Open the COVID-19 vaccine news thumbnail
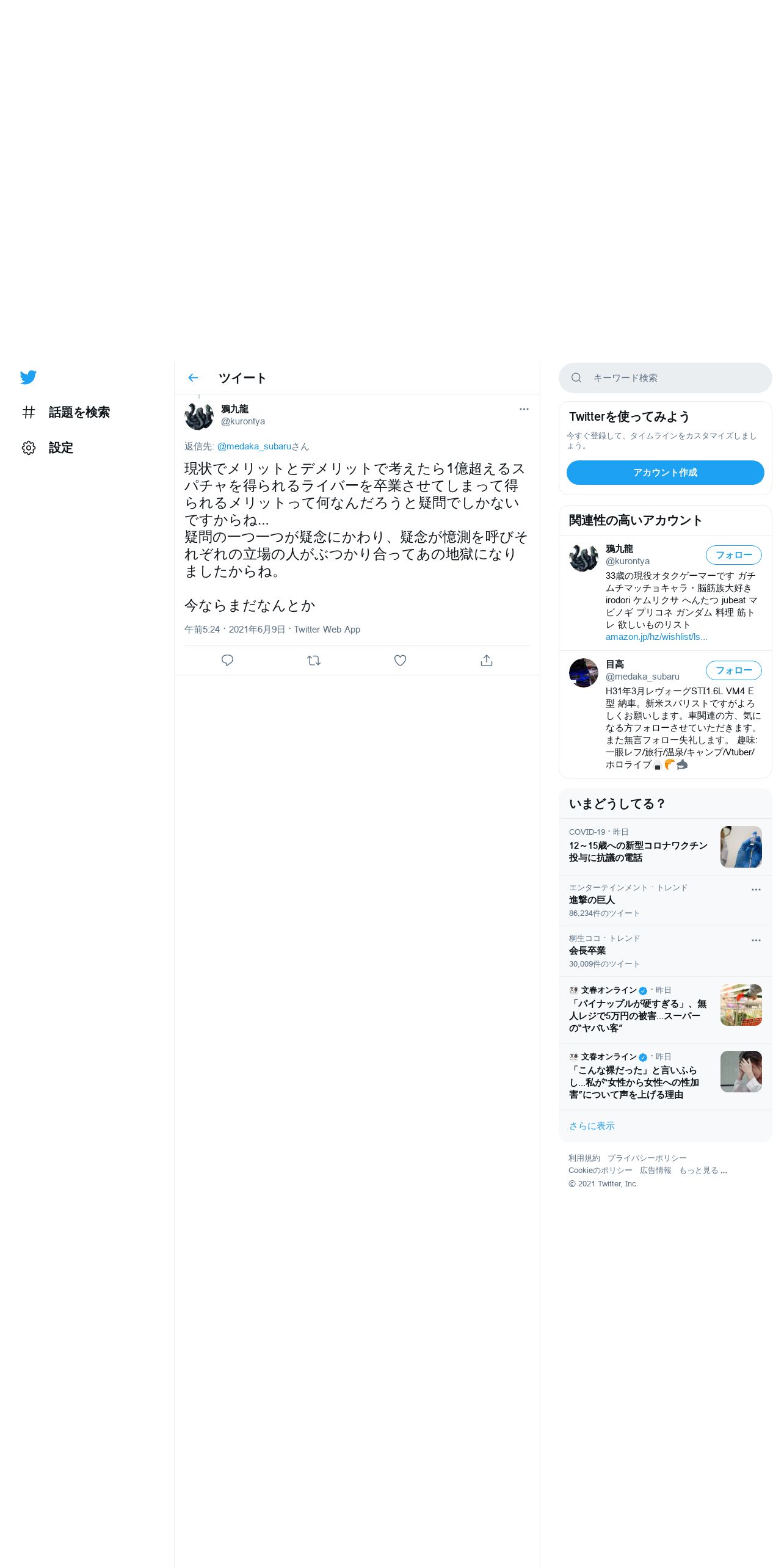This screenshot has height=1568, width=784. point(741,847)
